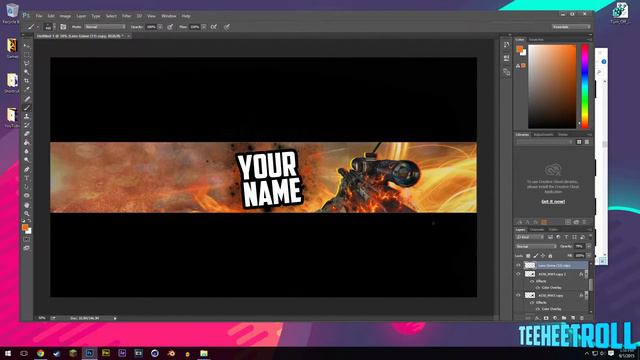This screenshot has width=640, height=360.
Task: Hide the layer below copy 2
Action: pyautogui.click(x=518, y=295)
